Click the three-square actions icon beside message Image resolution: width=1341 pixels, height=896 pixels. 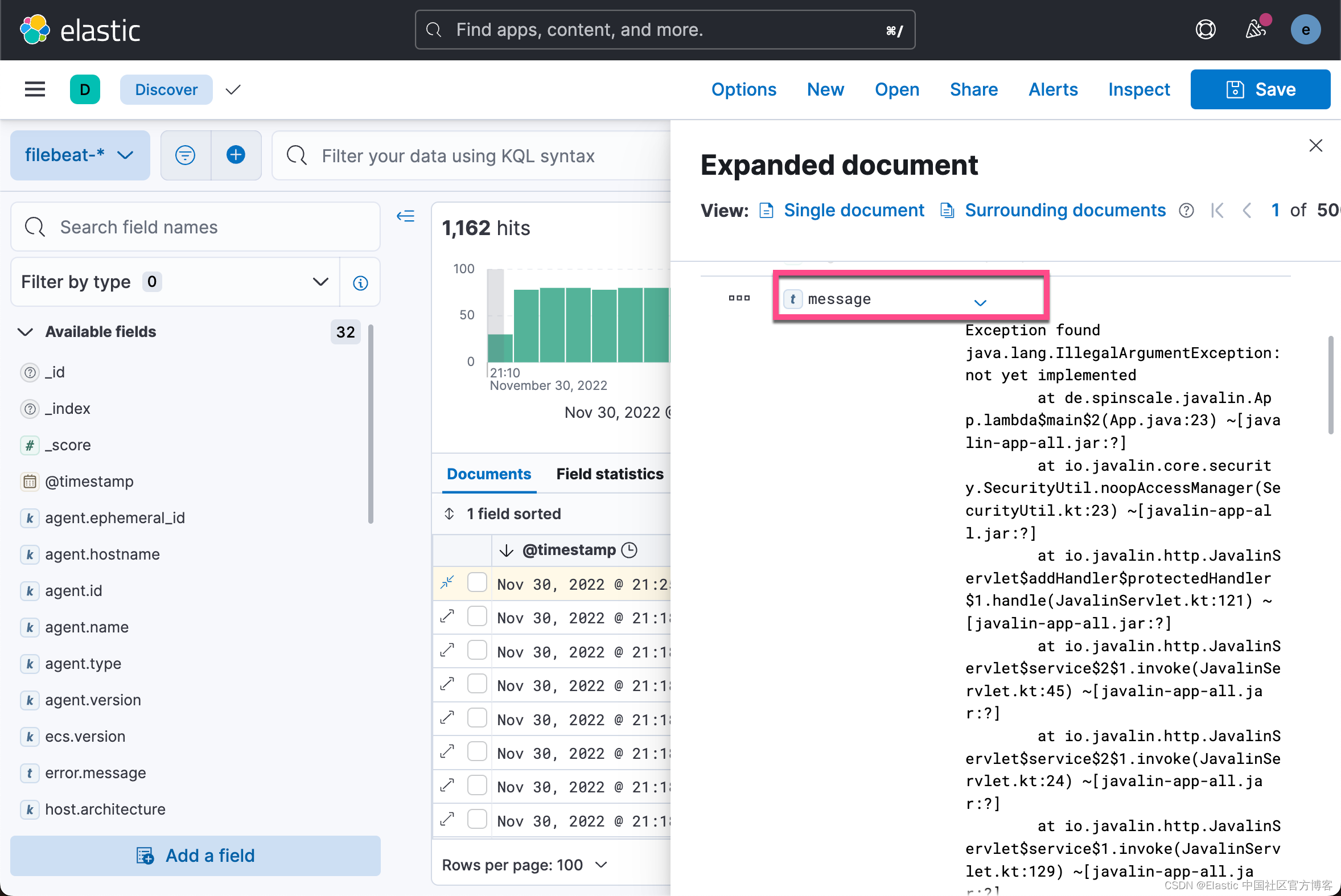(x=739, y=298)
